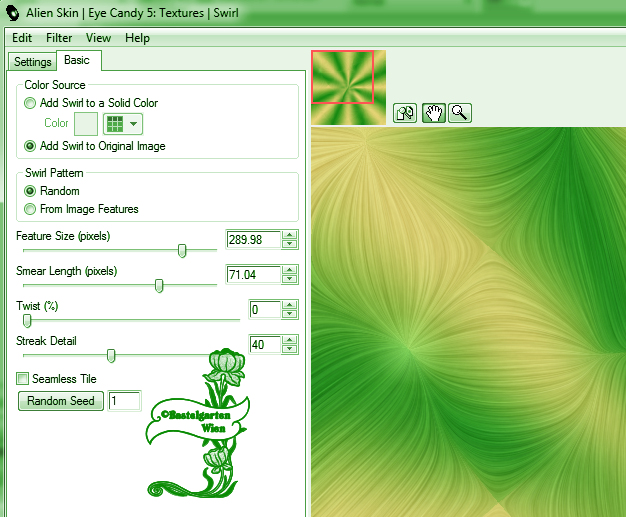
Task: Increase Smear Length with up arrow
Action: coord(290,270)
